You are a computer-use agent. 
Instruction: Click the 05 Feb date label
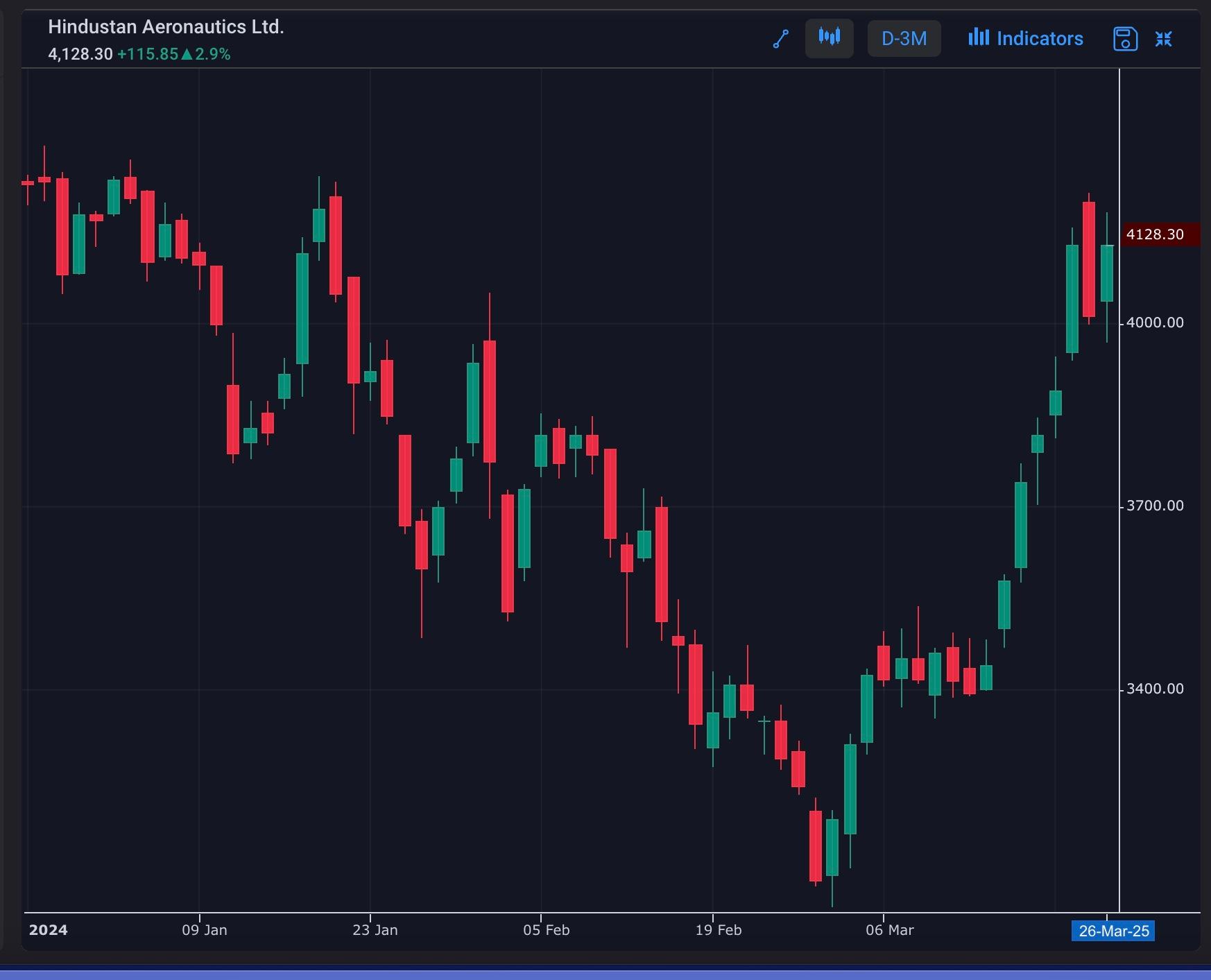point(547,930)
